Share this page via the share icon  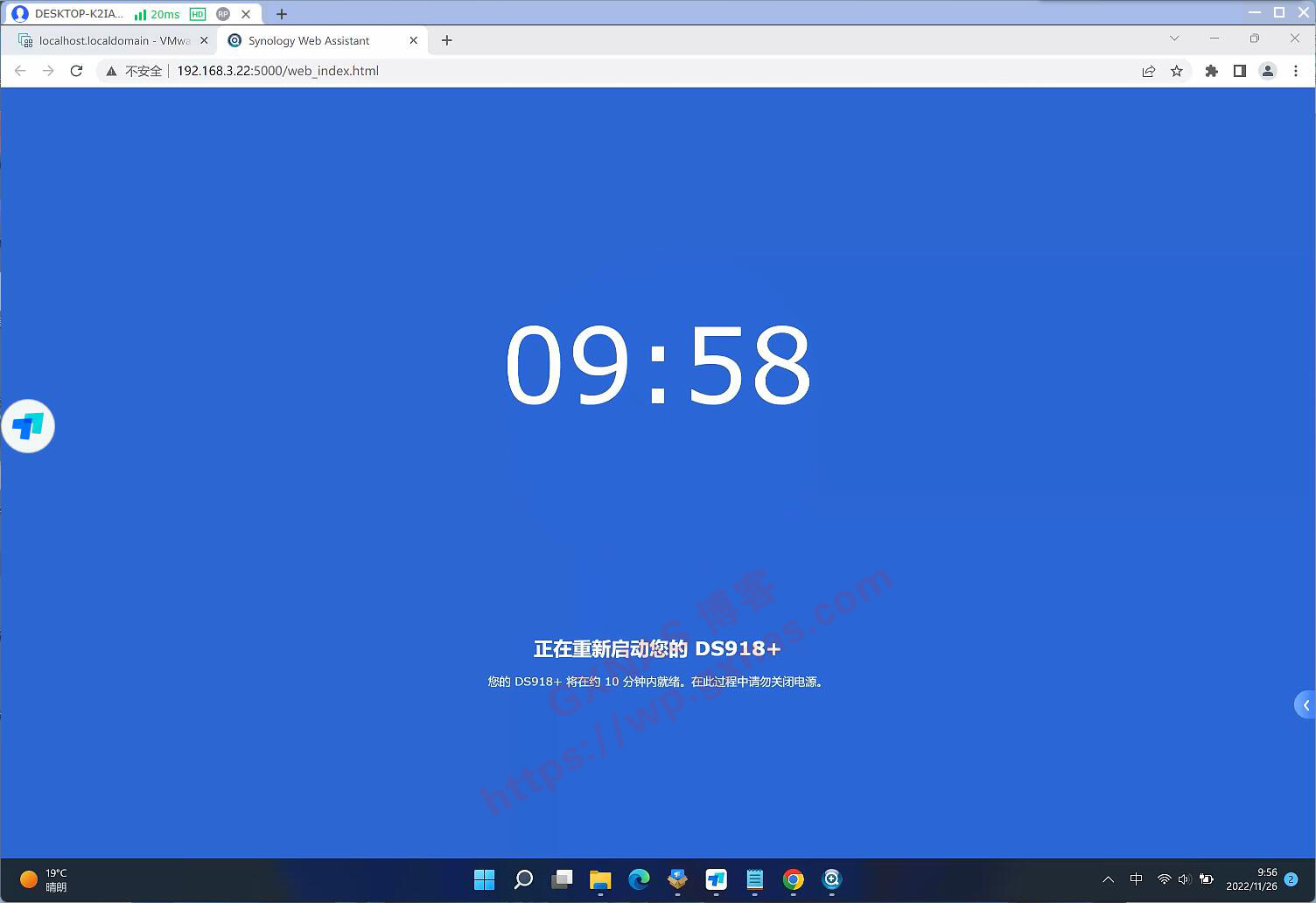(x=1148, y=71)
